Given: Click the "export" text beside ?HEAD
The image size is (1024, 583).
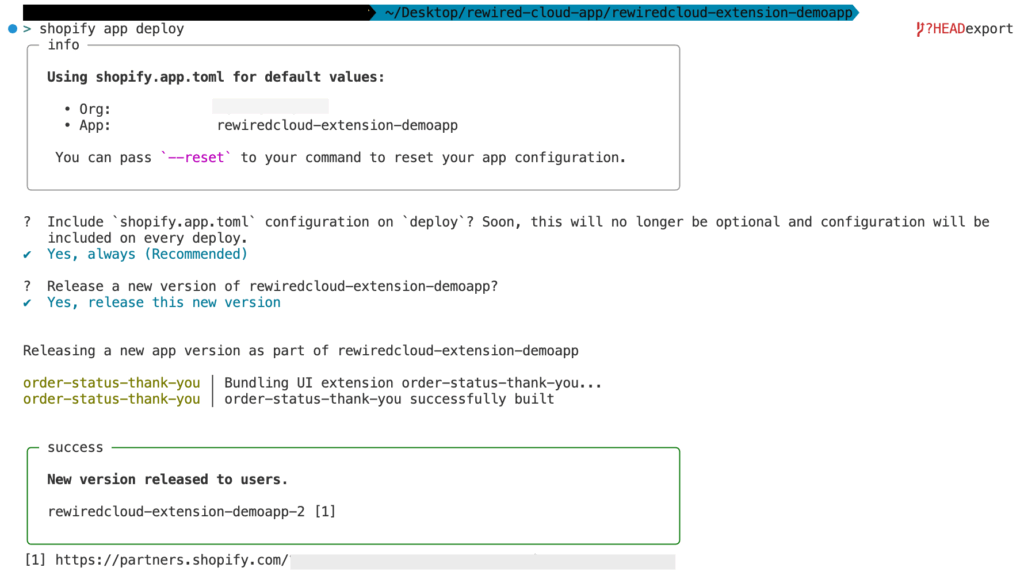Looking at the screenshot, I should pos(989,29).
